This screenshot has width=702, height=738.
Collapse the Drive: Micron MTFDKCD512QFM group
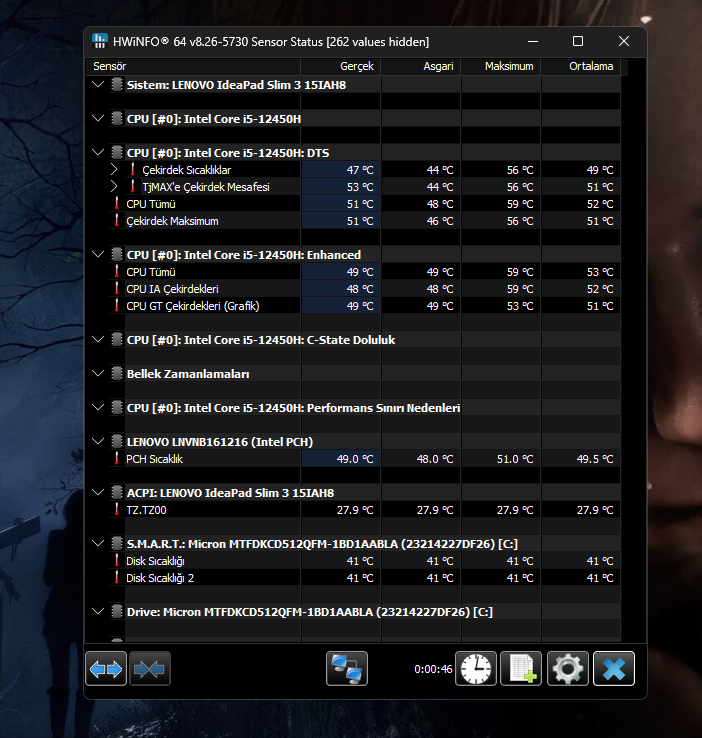(x=98, y=611)
